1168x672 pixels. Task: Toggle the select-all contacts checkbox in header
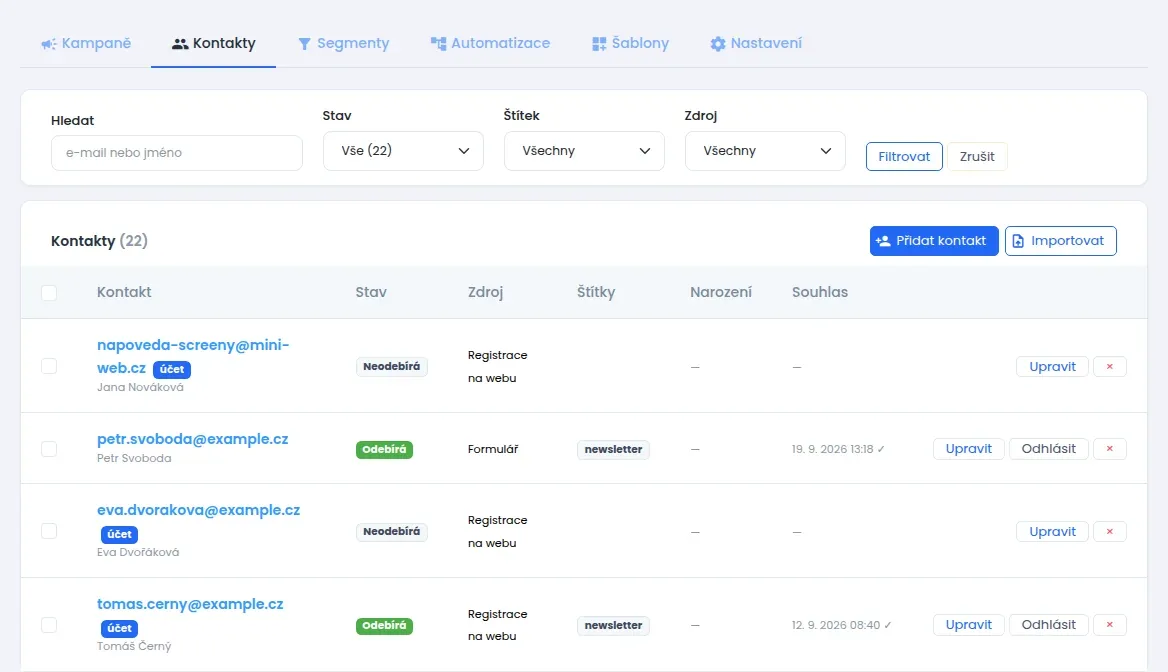point(49,293)
